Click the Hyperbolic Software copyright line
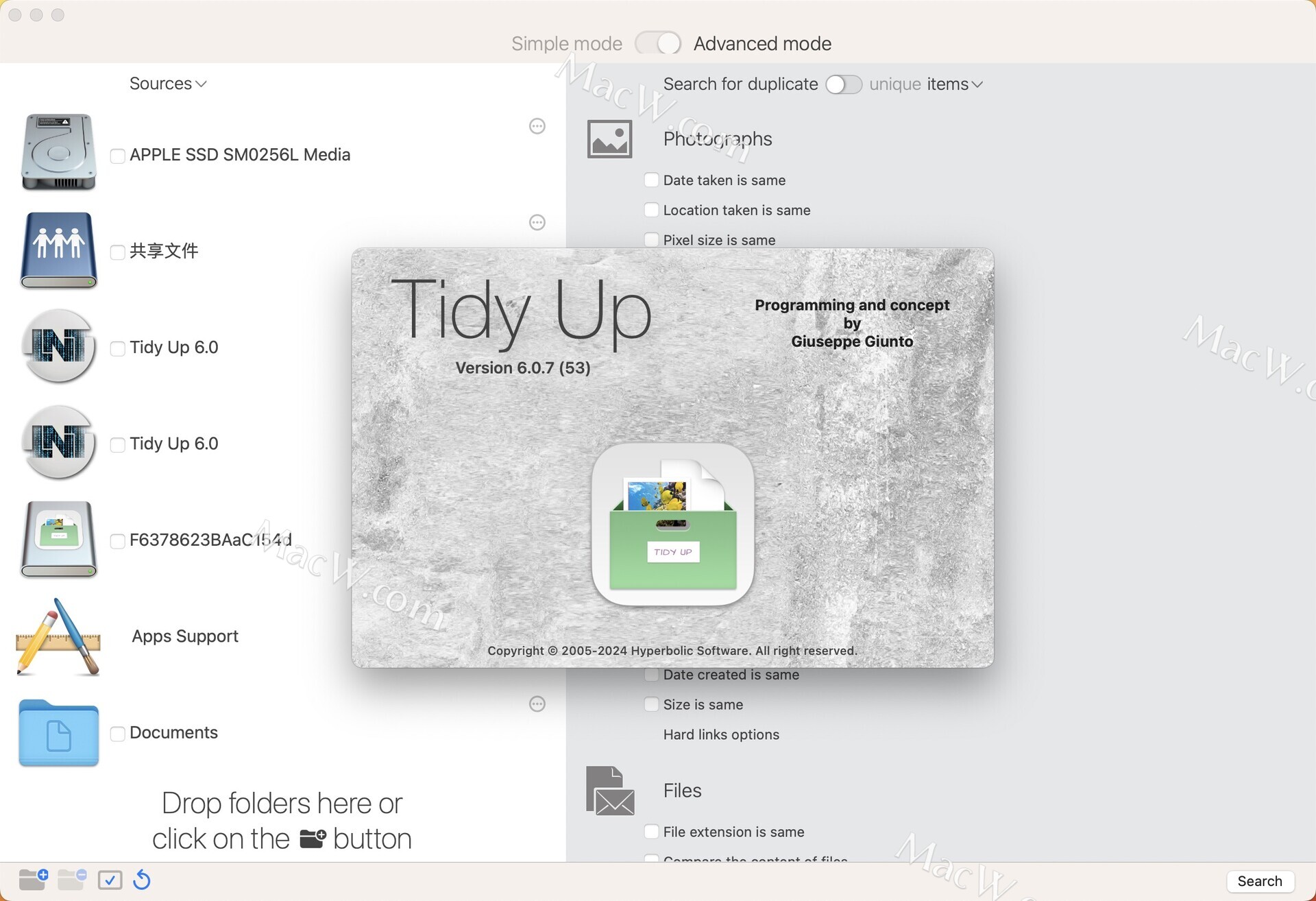This screenshot has height=901, width=1316. pyautogui.click(x=672, y=651)
